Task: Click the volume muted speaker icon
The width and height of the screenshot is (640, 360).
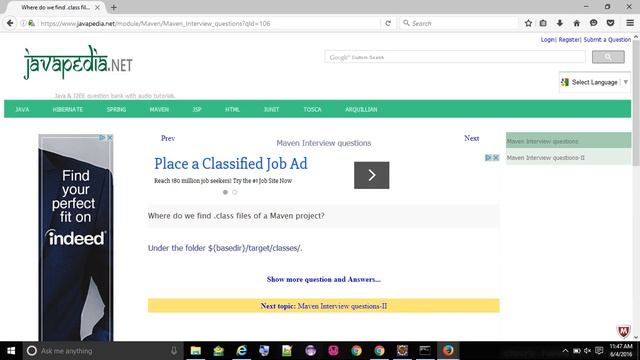Action: pyautogui.click(x=587, y=351)
